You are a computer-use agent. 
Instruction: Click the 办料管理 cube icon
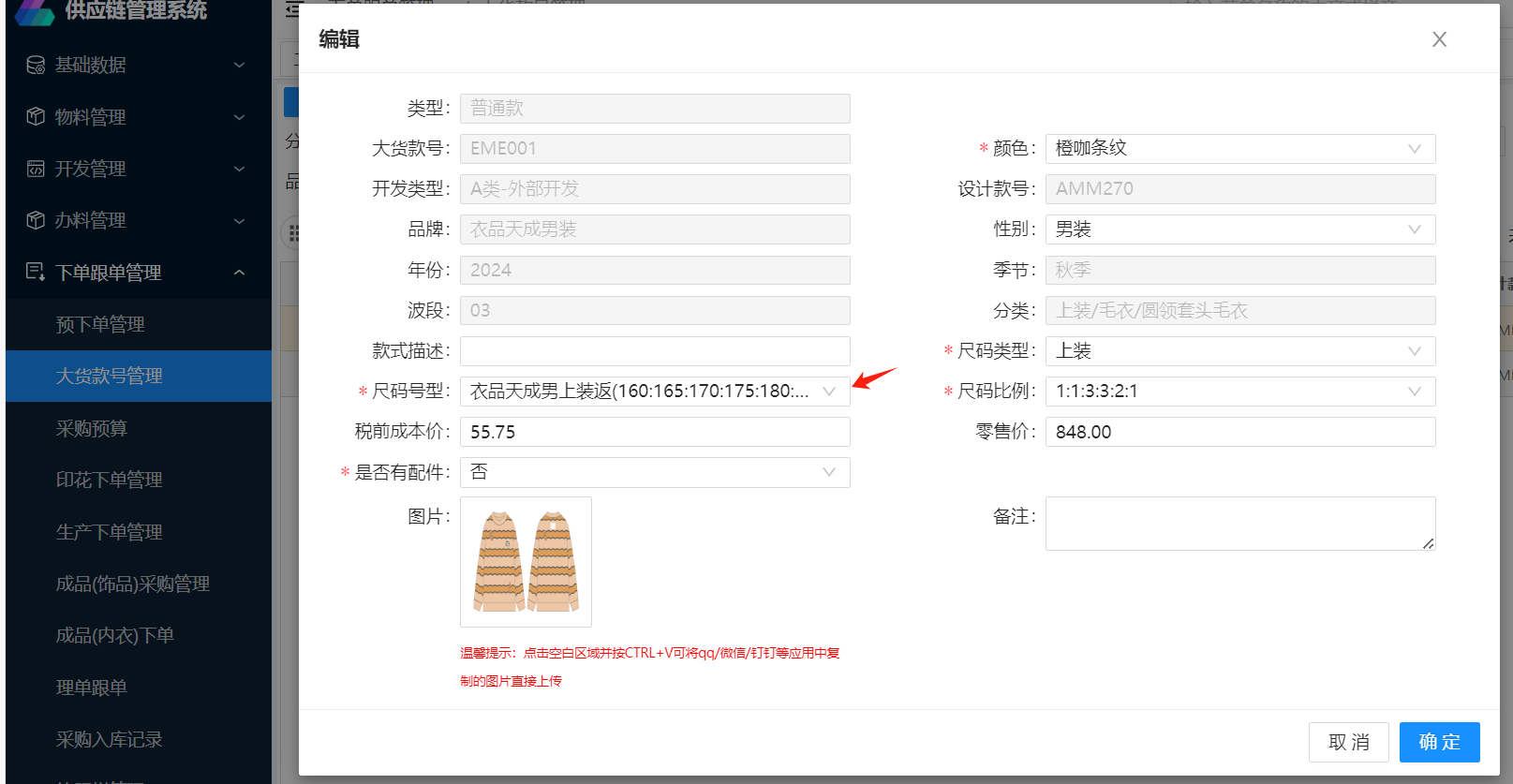point(36,220)
